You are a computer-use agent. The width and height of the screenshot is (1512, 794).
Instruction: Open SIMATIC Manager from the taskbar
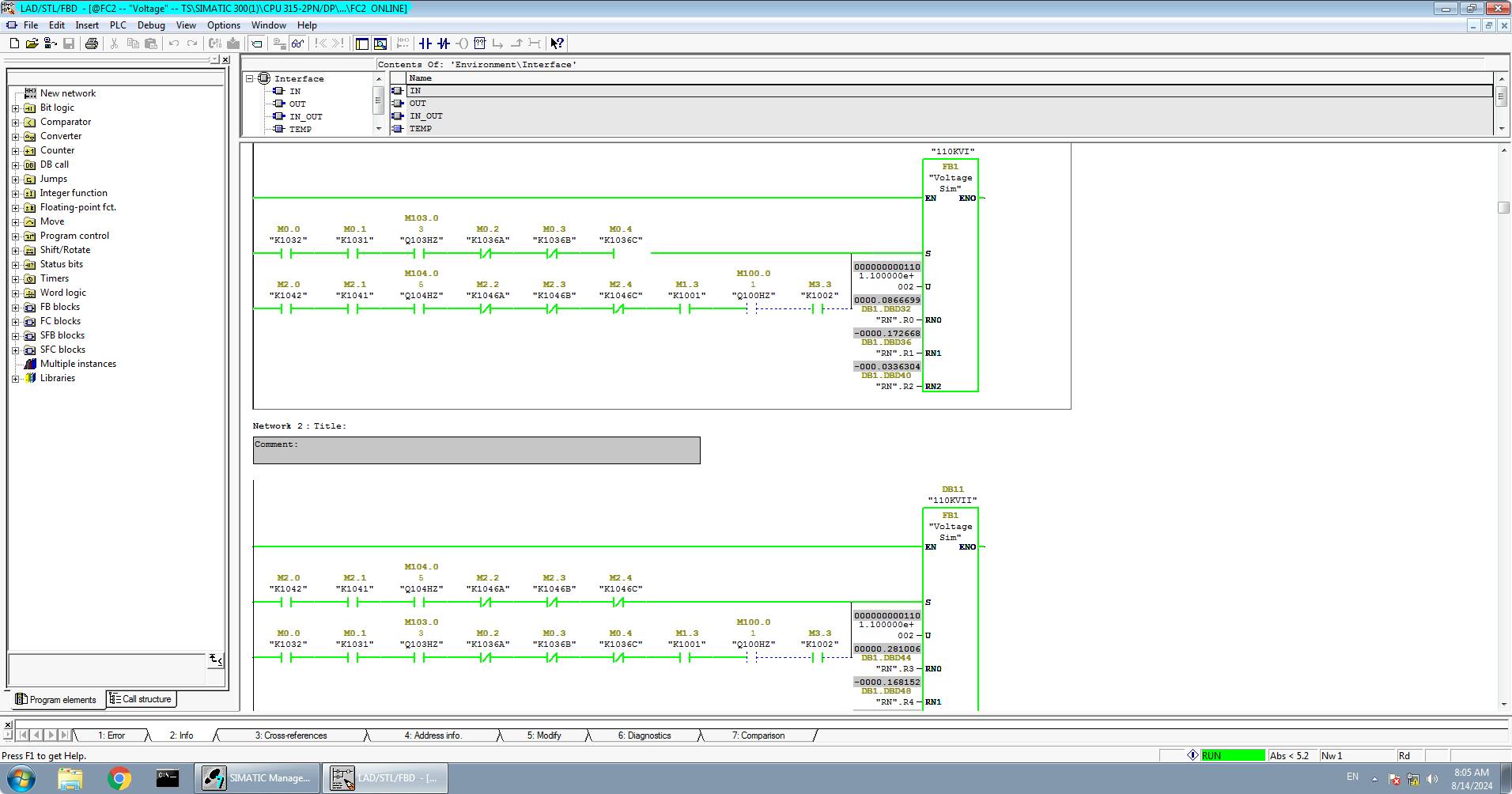tap(259, 778)
